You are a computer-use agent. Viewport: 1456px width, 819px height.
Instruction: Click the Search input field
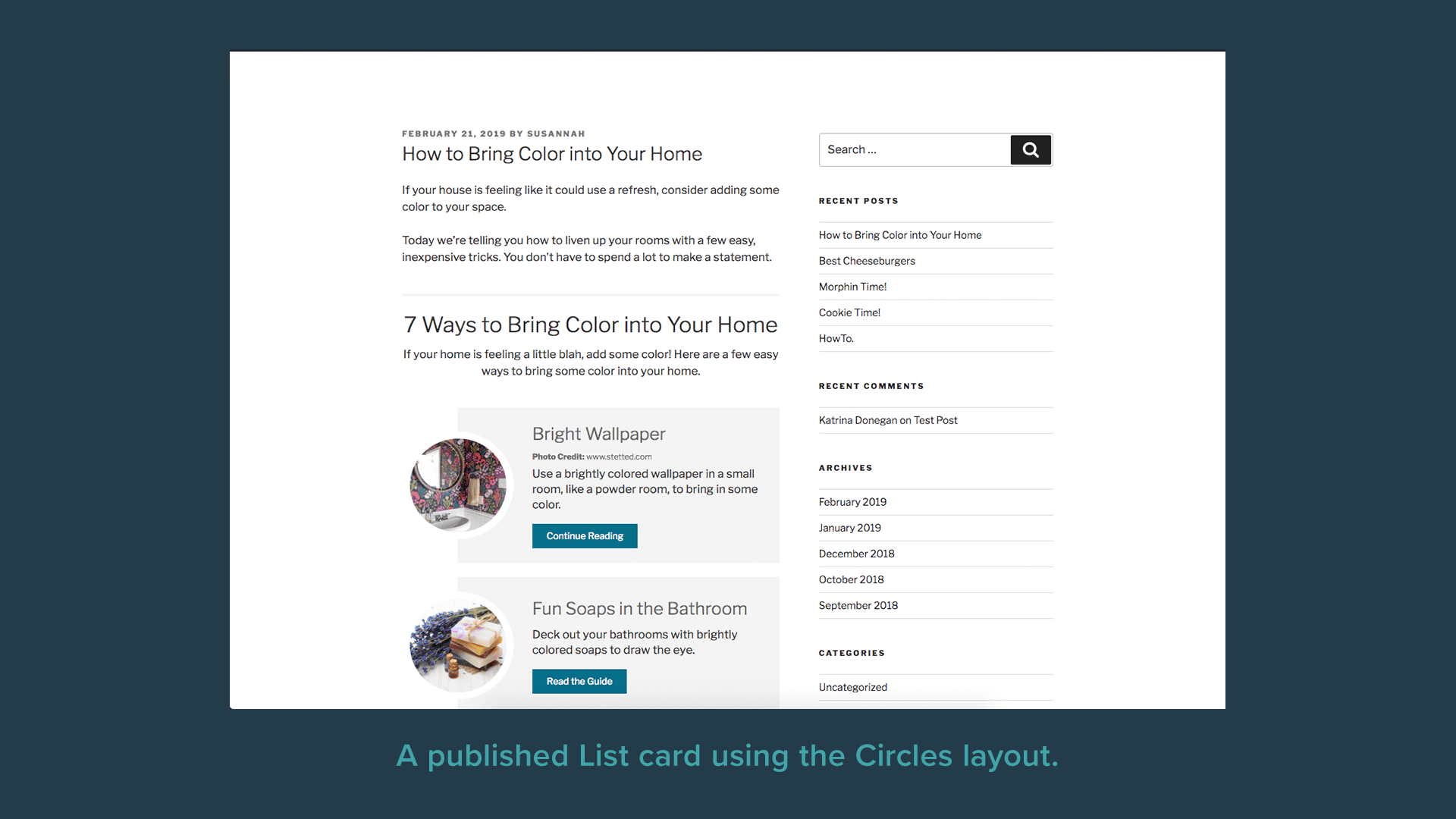tap(914, 150)
